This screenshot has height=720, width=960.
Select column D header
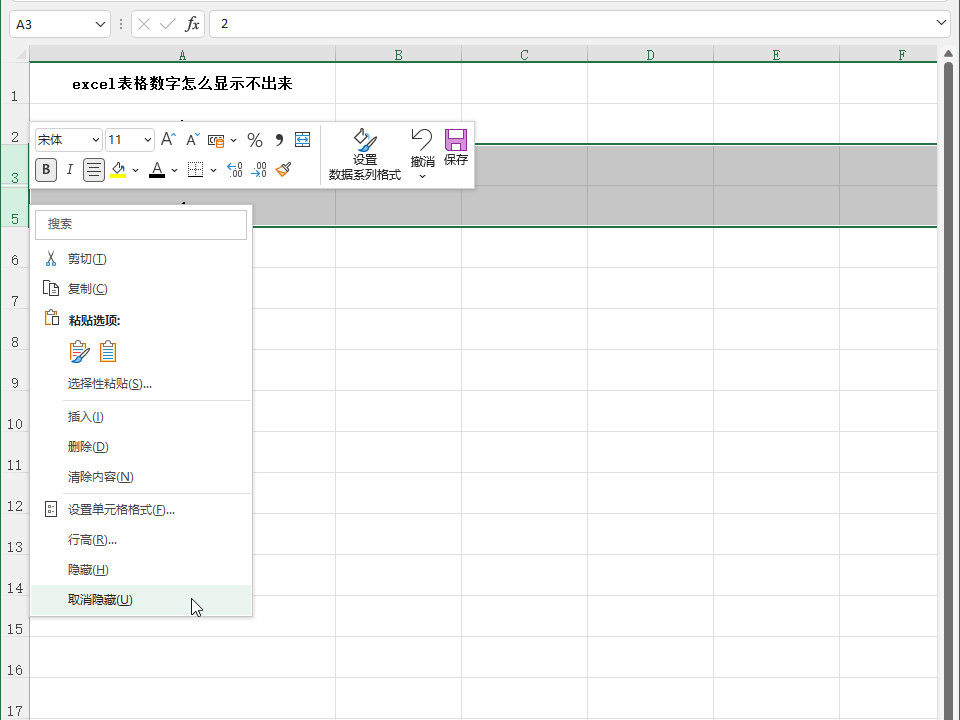coord(650,54)
